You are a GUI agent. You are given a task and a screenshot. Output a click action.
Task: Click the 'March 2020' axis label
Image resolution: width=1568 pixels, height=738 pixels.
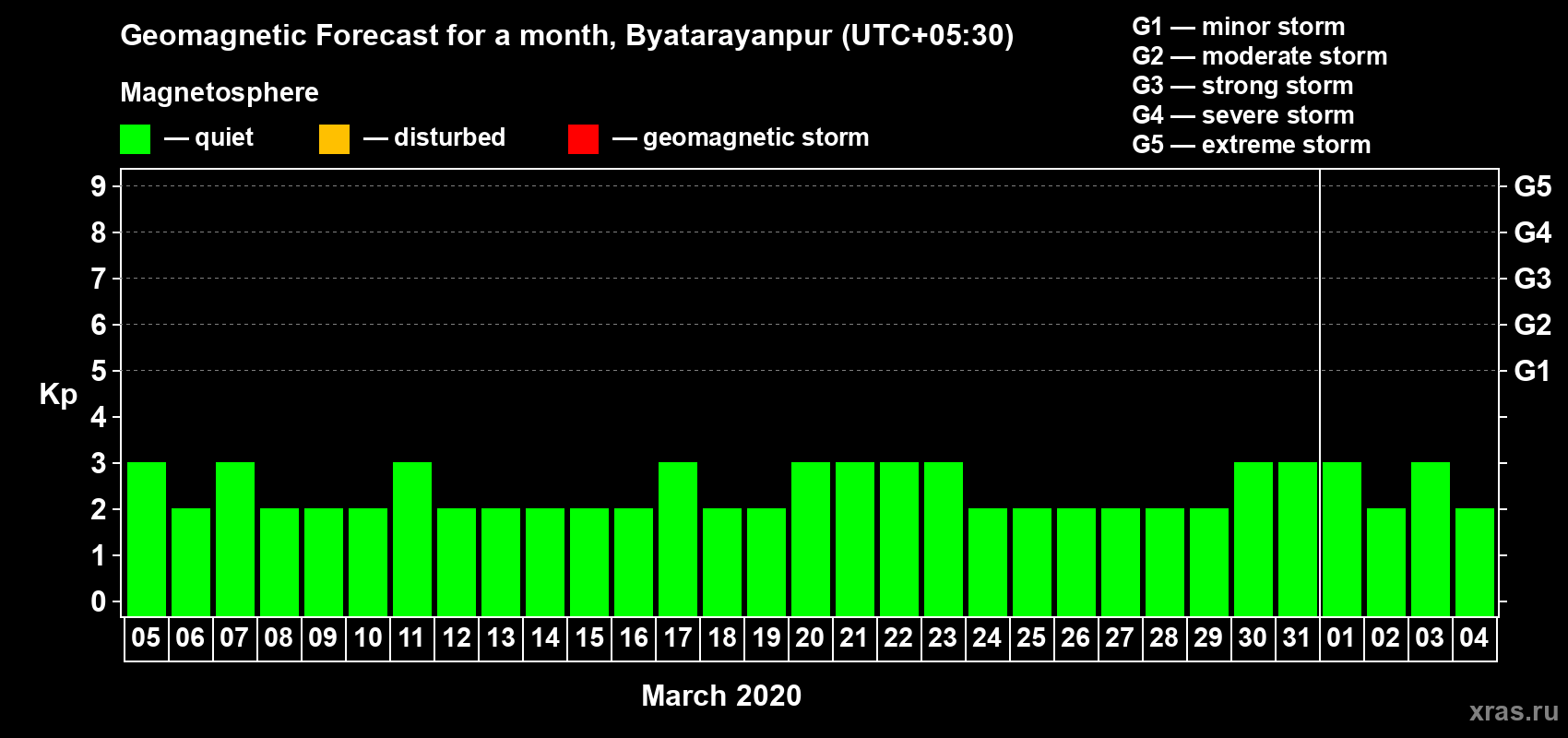tap(721, 696)
